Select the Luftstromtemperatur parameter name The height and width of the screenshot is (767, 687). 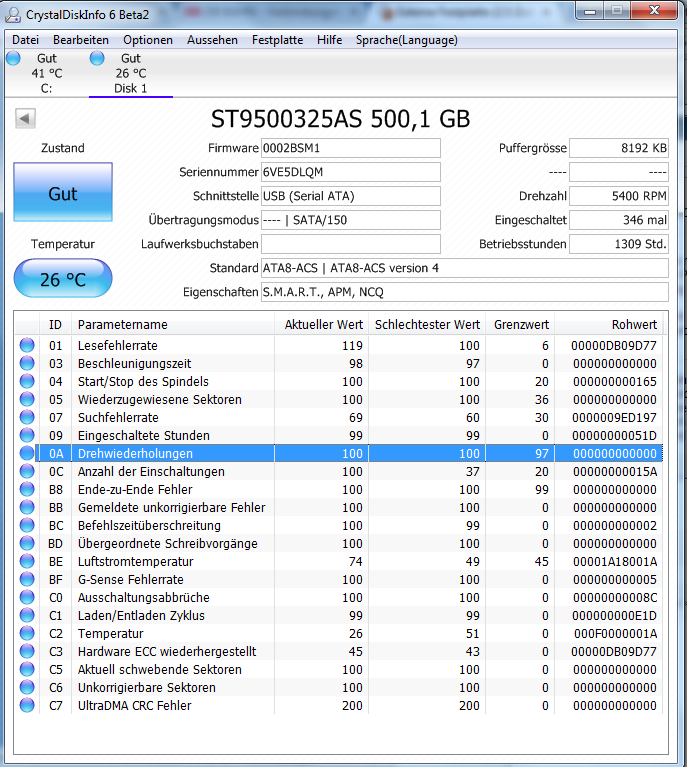[x=136, y=562]
